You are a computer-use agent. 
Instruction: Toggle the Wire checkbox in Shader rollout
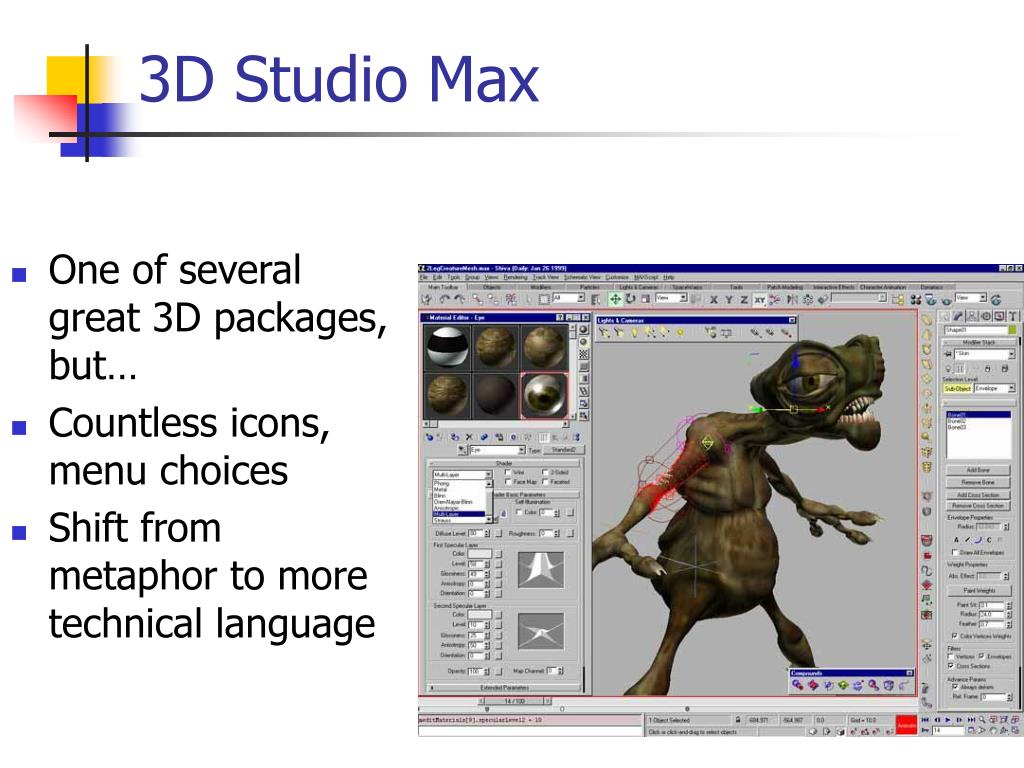[x=508, y=472]
